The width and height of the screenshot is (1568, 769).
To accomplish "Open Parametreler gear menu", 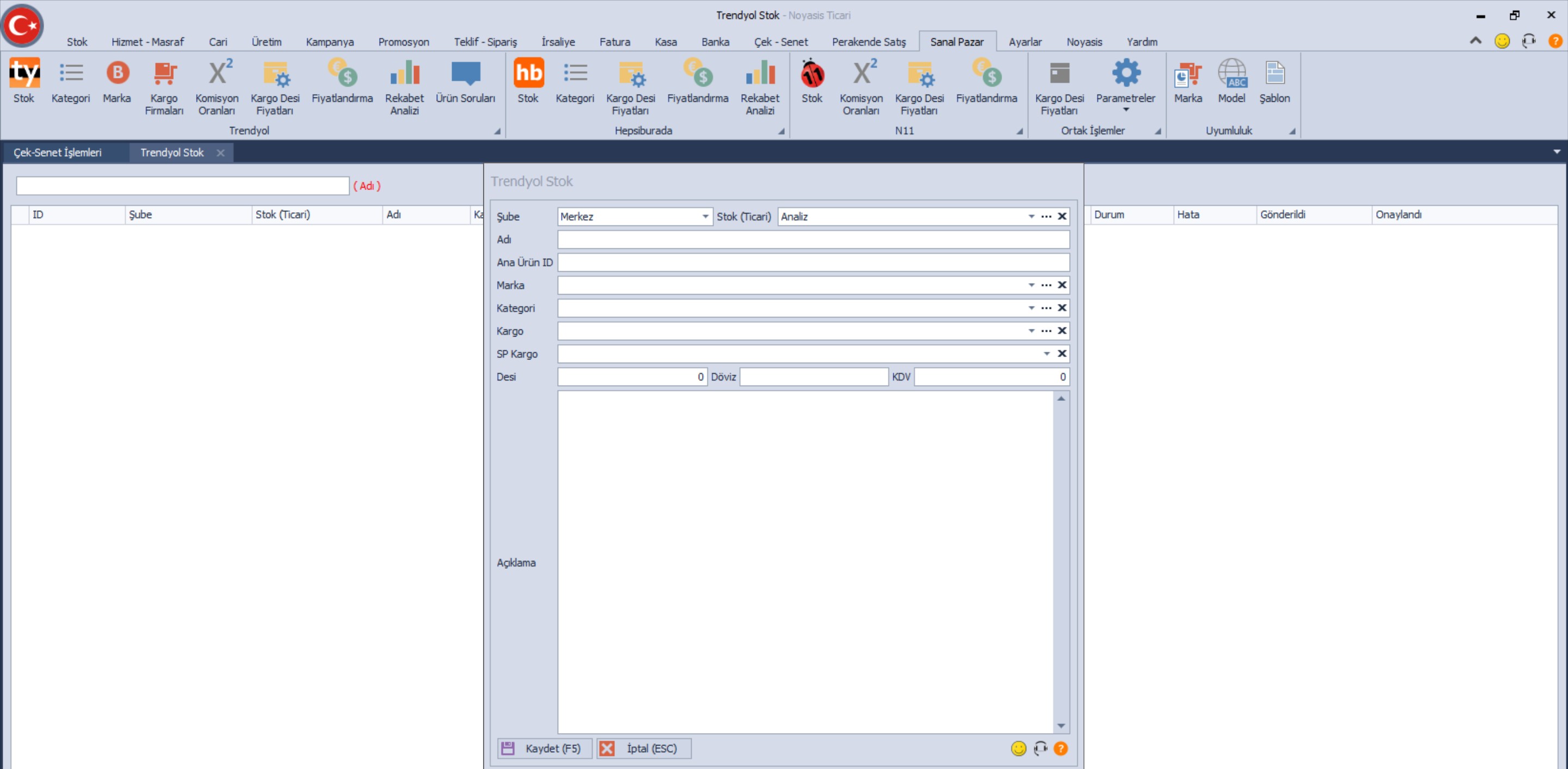I will tap(1125, 86).
